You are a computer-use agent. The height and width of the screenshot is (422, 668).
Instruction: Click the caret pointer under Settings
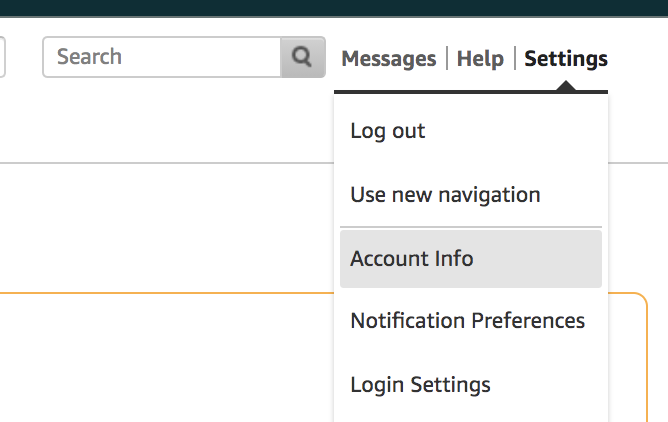click(566, 86)
